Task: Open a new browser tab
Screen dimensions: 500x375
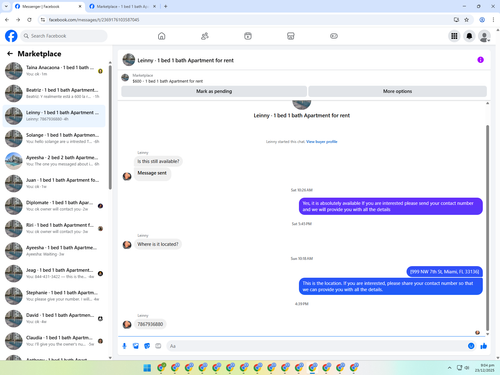Action: (x=166, y=6)
